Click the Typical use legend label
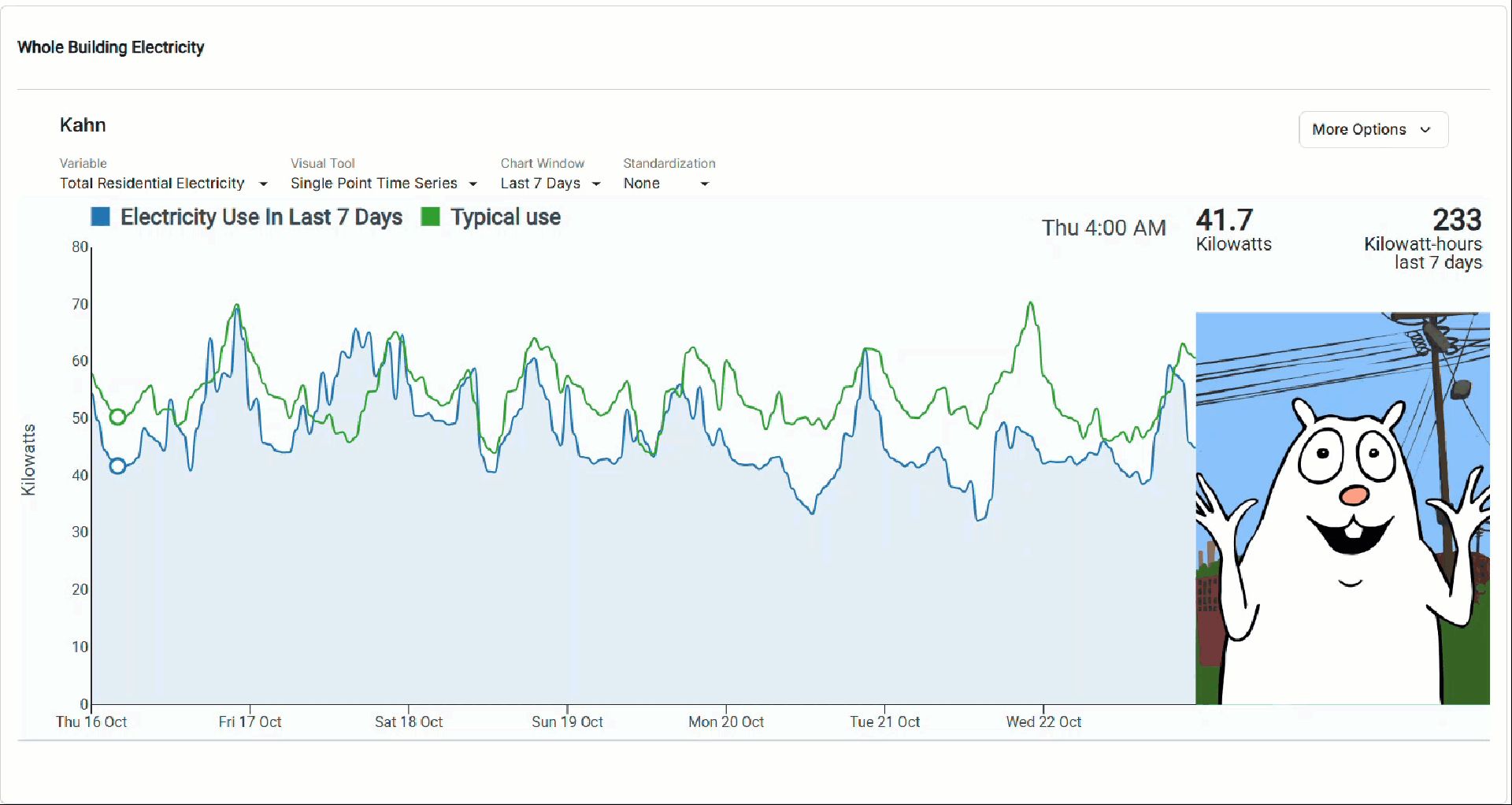This screenshot has height=805, width=1512. pos(506,217)
